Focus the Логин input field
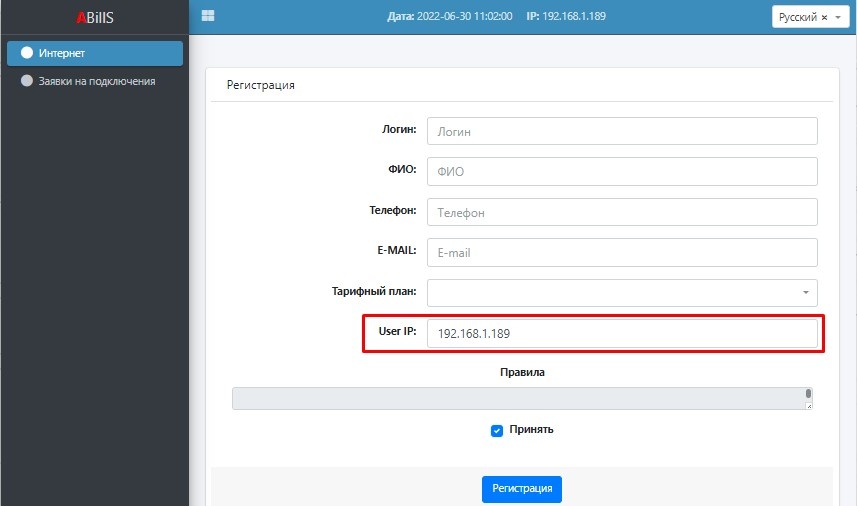 click(622, 132)
